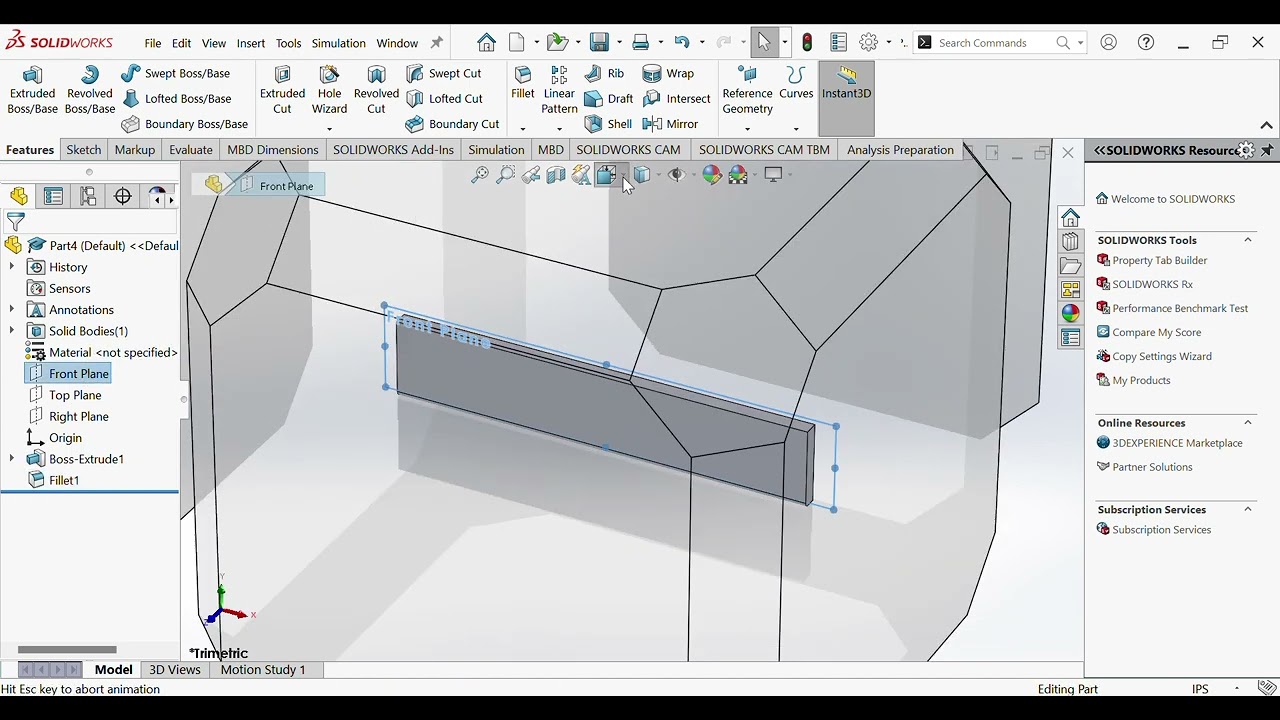This screenshot has width=1280, height=720.
Task: Expand the History tree node
Action: point(12,267)
